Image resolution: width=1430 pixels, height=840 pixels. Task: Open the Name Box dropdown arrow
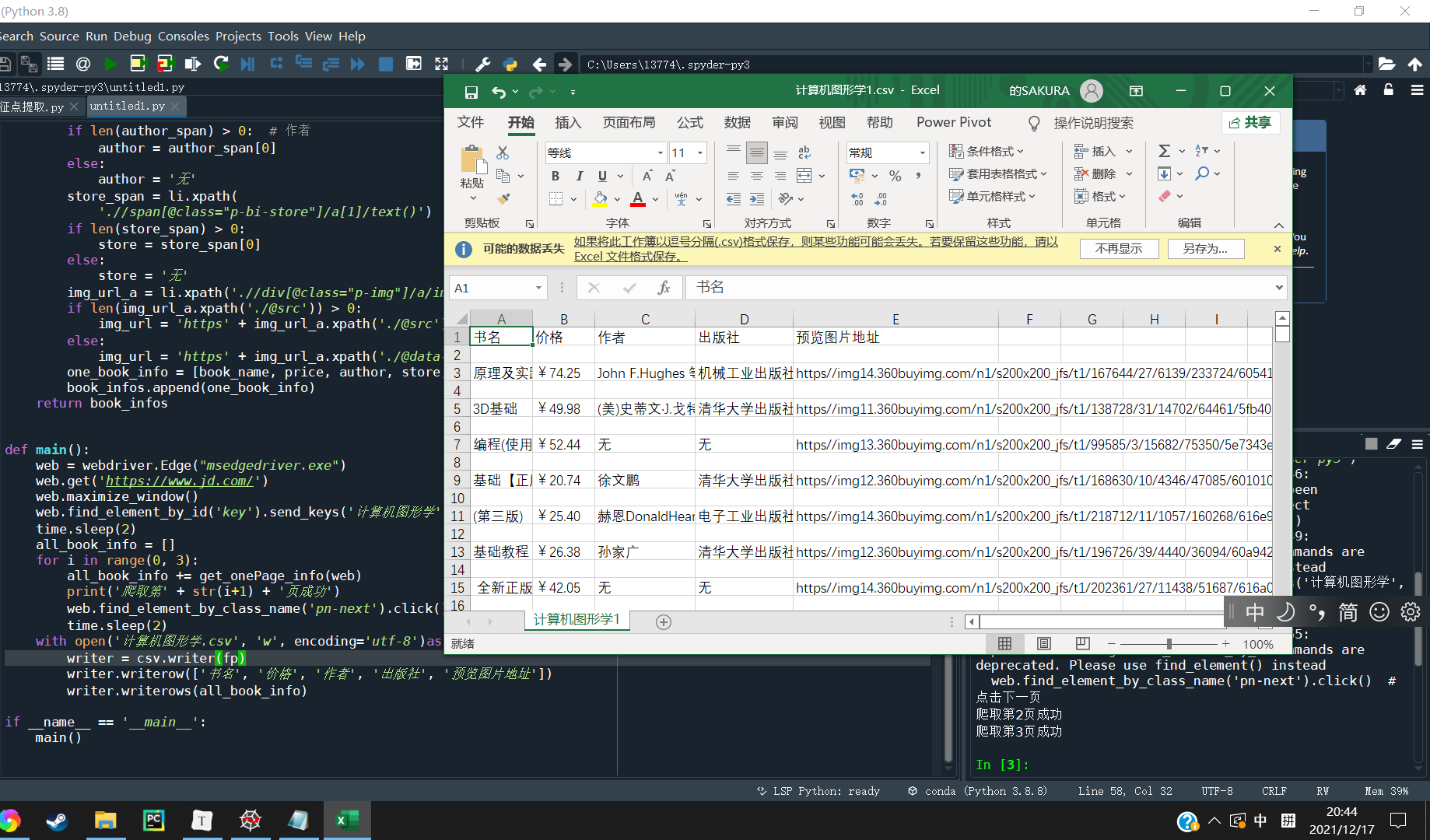[538, 288]
